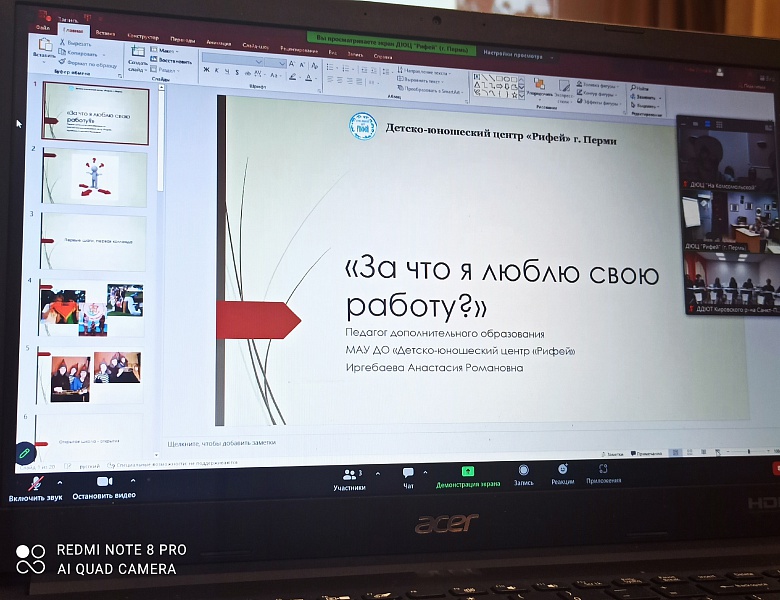Image resolution: width=780 pixels, height=600 pixels.
Task: Switch to the Анимация ribbon tab
Action: tap(218, 43)
